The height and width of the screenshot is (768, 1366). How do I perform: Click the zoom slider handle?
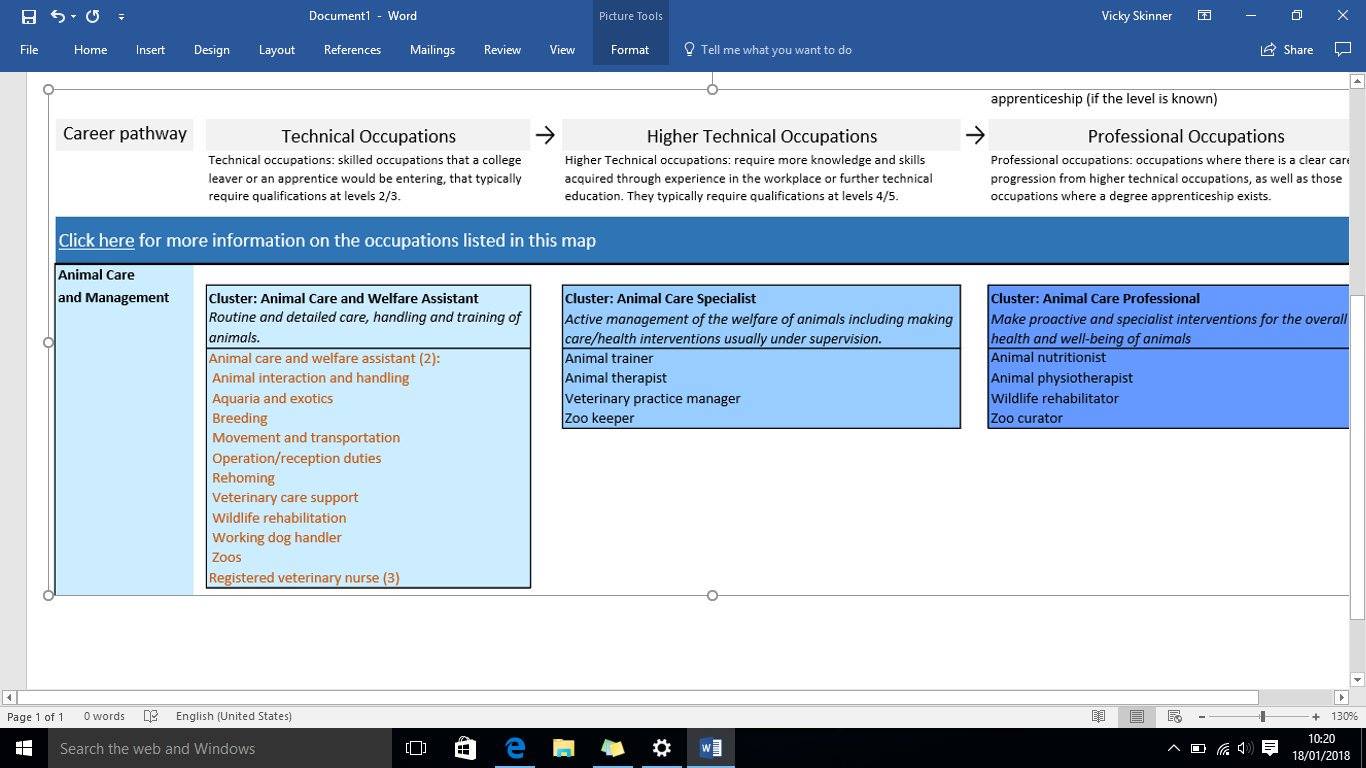click(x=1263, y=716)
